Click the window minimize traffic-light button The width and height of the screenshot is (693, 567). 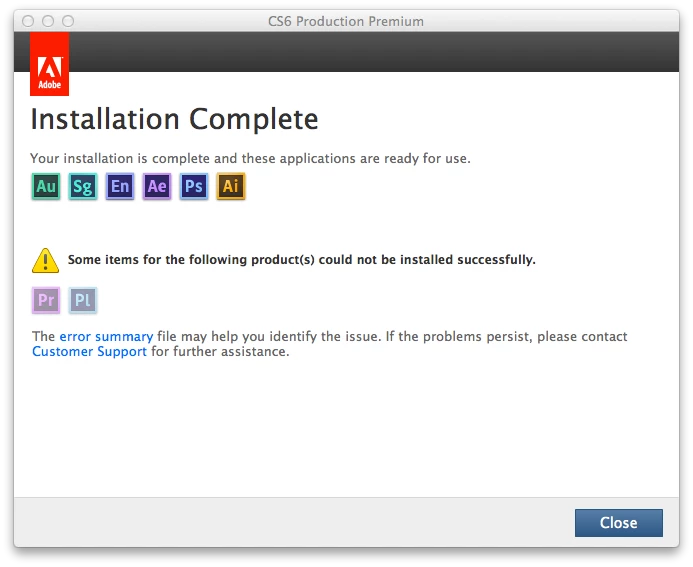(x=48, y=21)
